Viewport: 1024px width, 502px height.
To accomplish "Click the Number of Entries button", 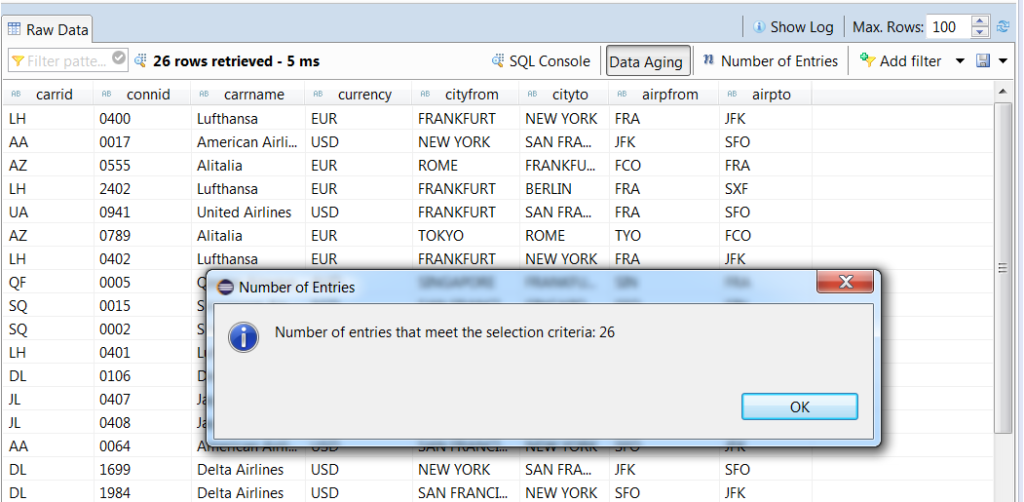I will (x=771, y=61).
